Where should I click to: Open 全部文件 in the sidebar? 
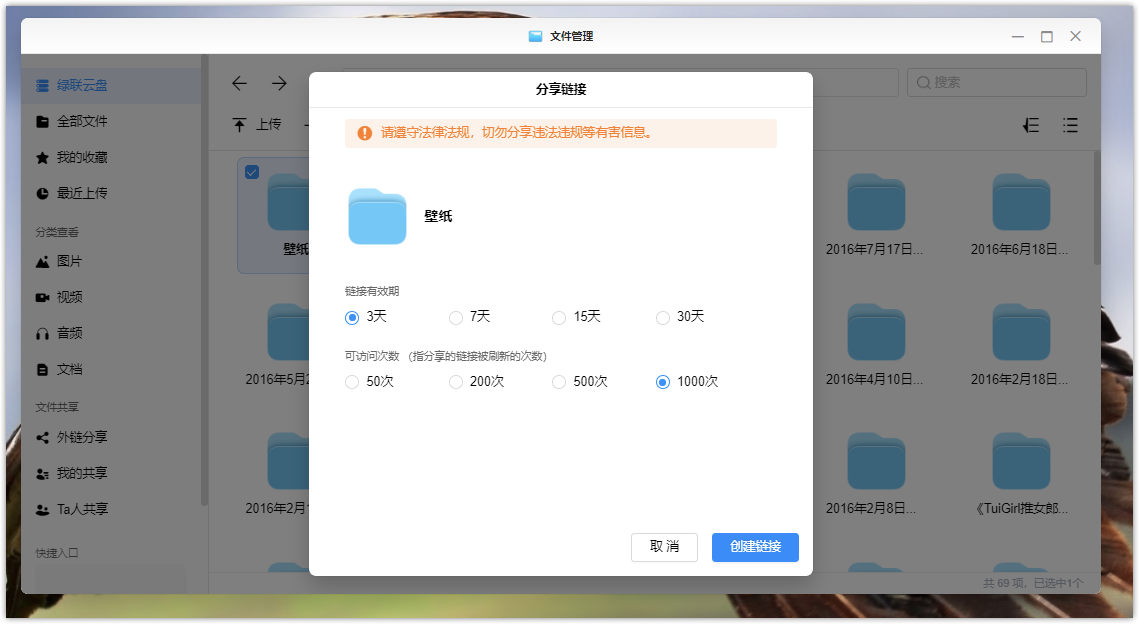pyautogui.click(x=81, y=121)
